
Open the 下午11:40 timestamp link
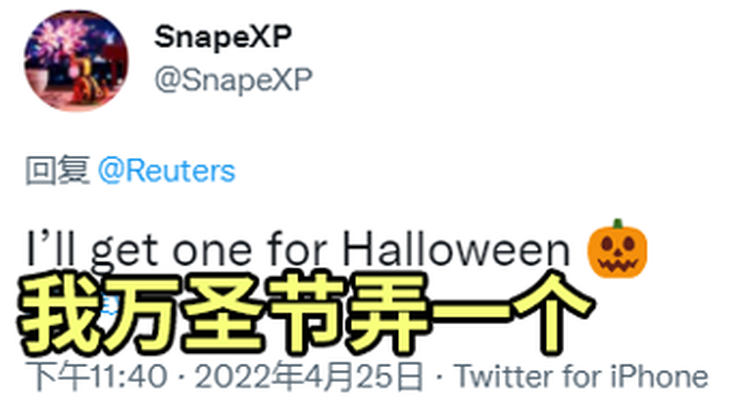97,376
